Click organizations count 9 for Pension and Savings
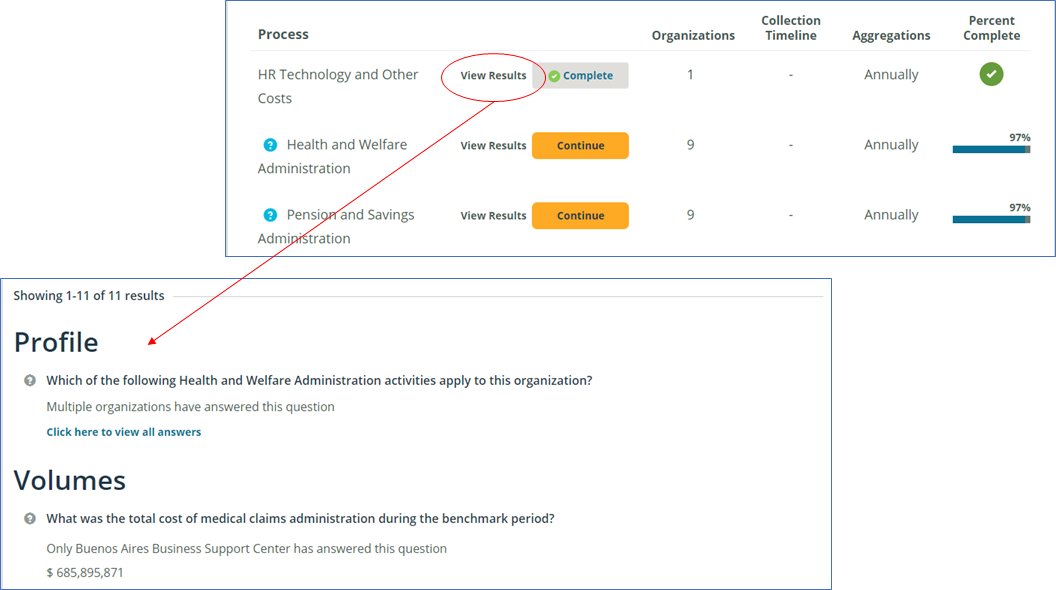The width and height of the screenshot is (1056, 590). pos(690,215)
